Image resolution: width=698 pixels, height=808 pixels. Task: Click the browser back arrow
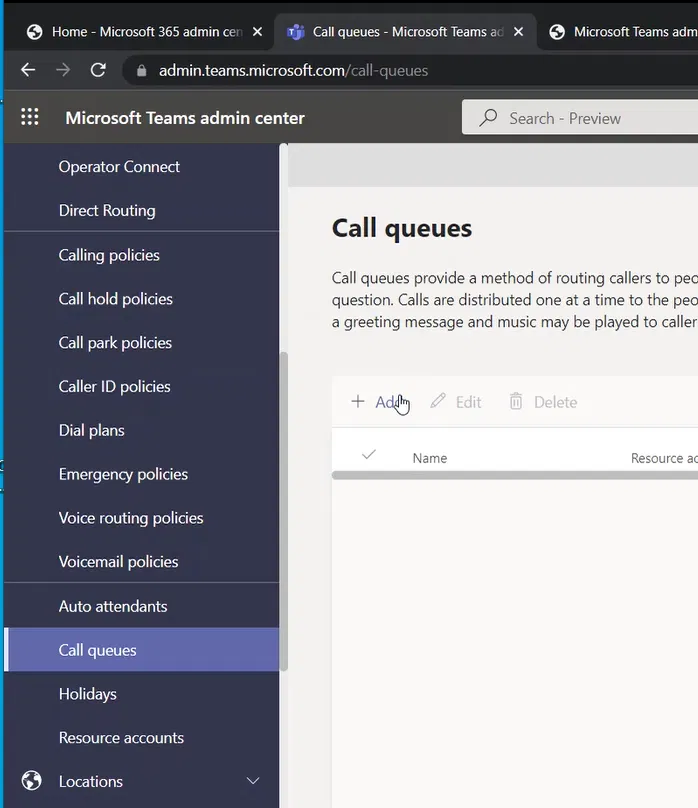[x=28, y=70]
